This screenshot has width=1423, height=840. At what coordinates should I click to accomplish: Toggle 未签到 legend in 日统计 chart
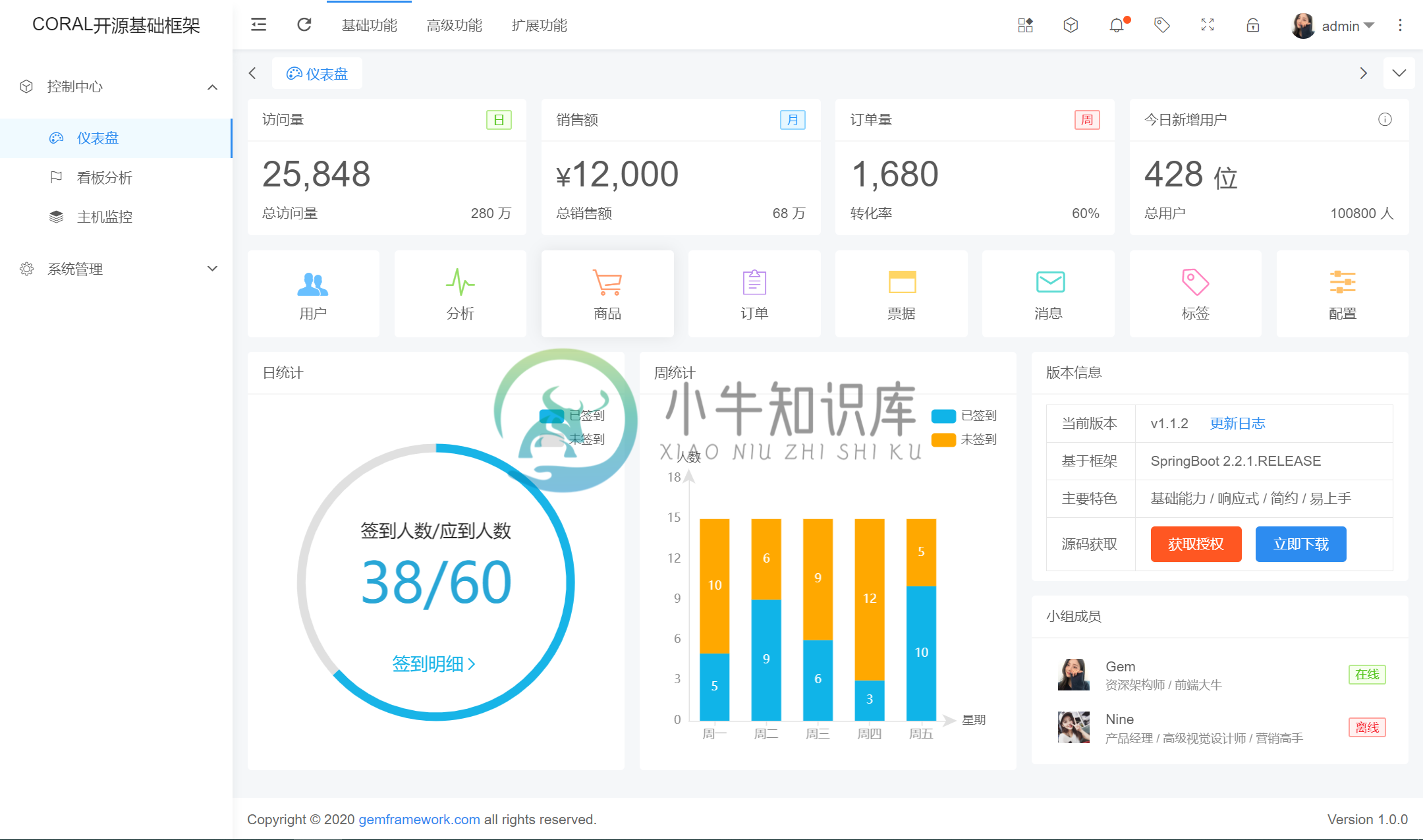(x=572, y=439)
